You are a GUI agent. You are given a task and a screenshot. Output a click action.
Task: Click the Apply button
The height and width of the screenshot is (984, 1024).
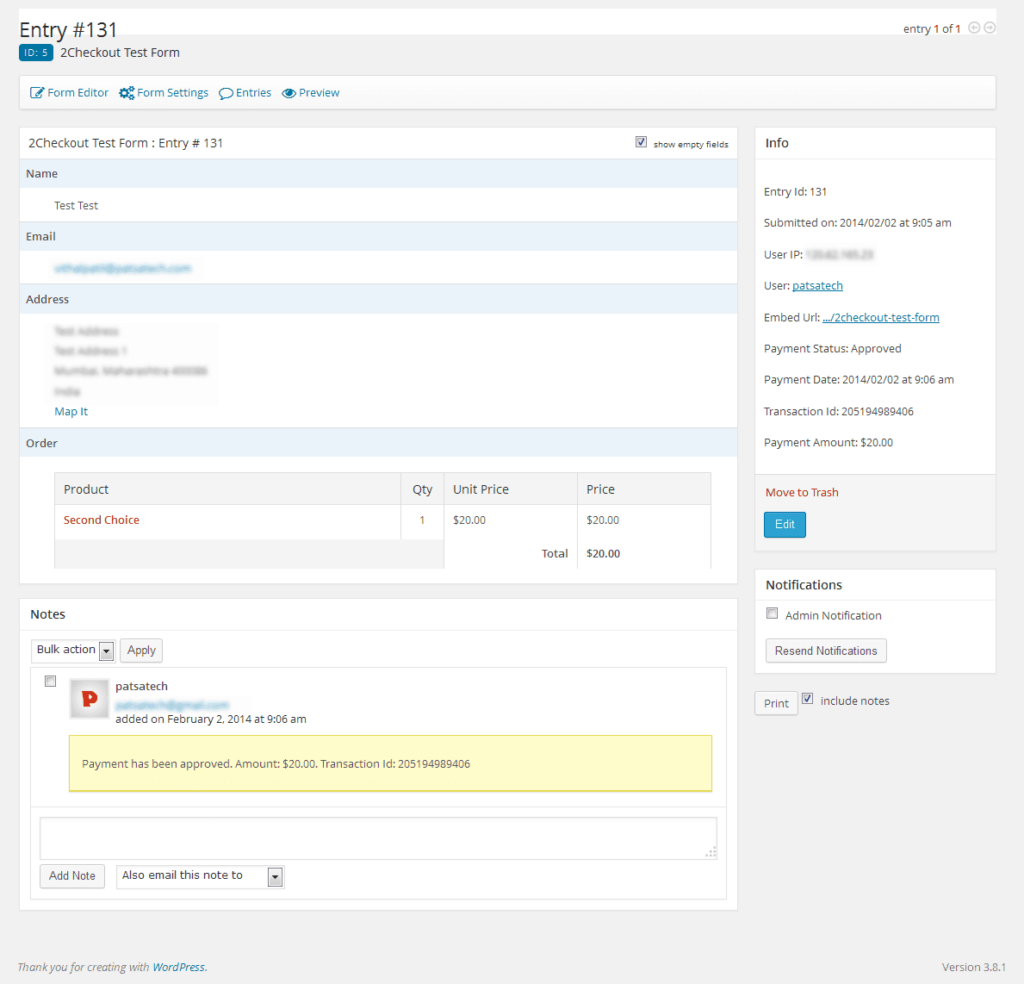point(141,650)
